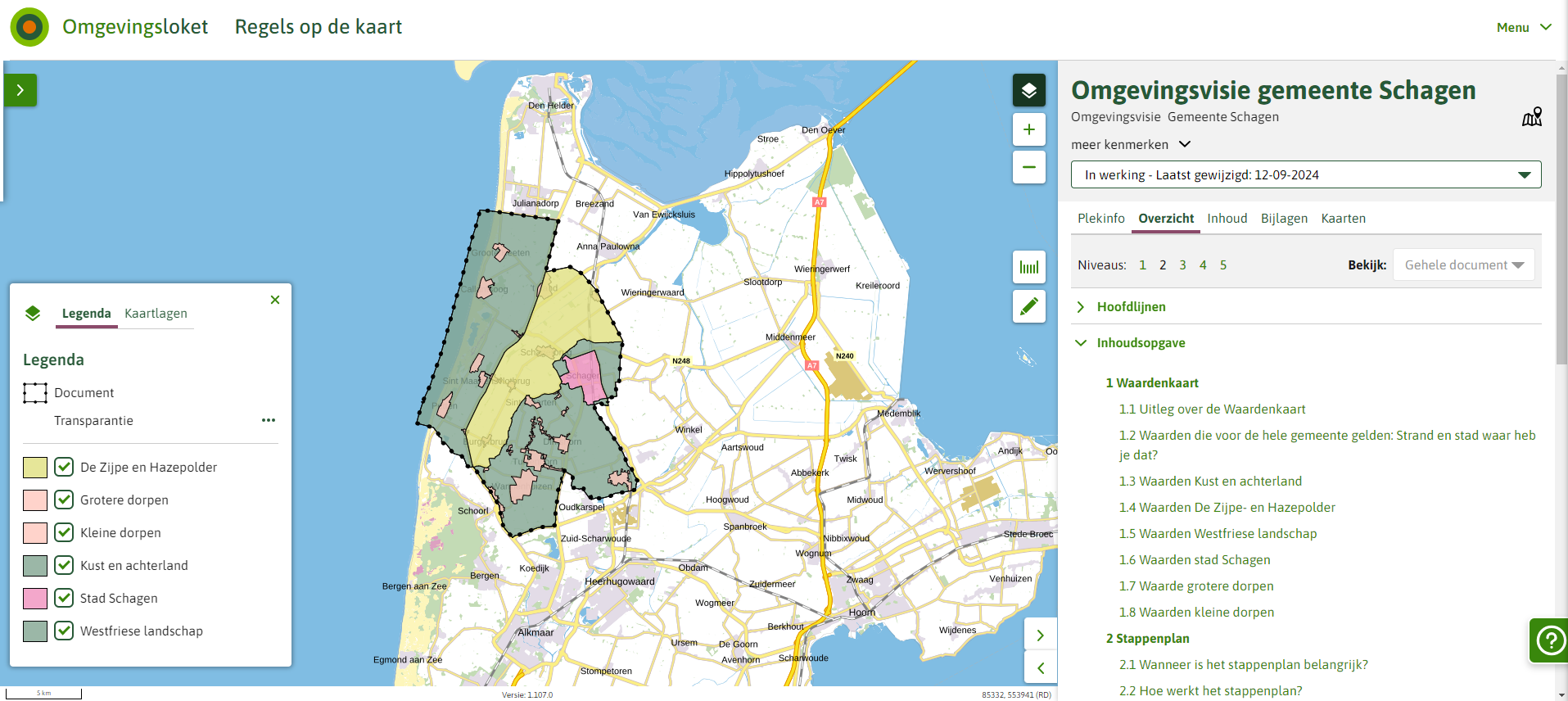Open 1.6 Waarden stad Schagen
Viewport: 1568px width, 701px height.
click(x=1195, y=559)
